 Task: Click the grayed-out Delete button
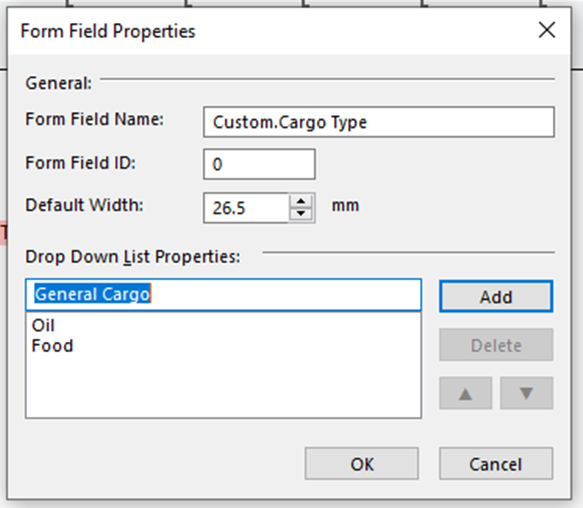pos(496,345)
